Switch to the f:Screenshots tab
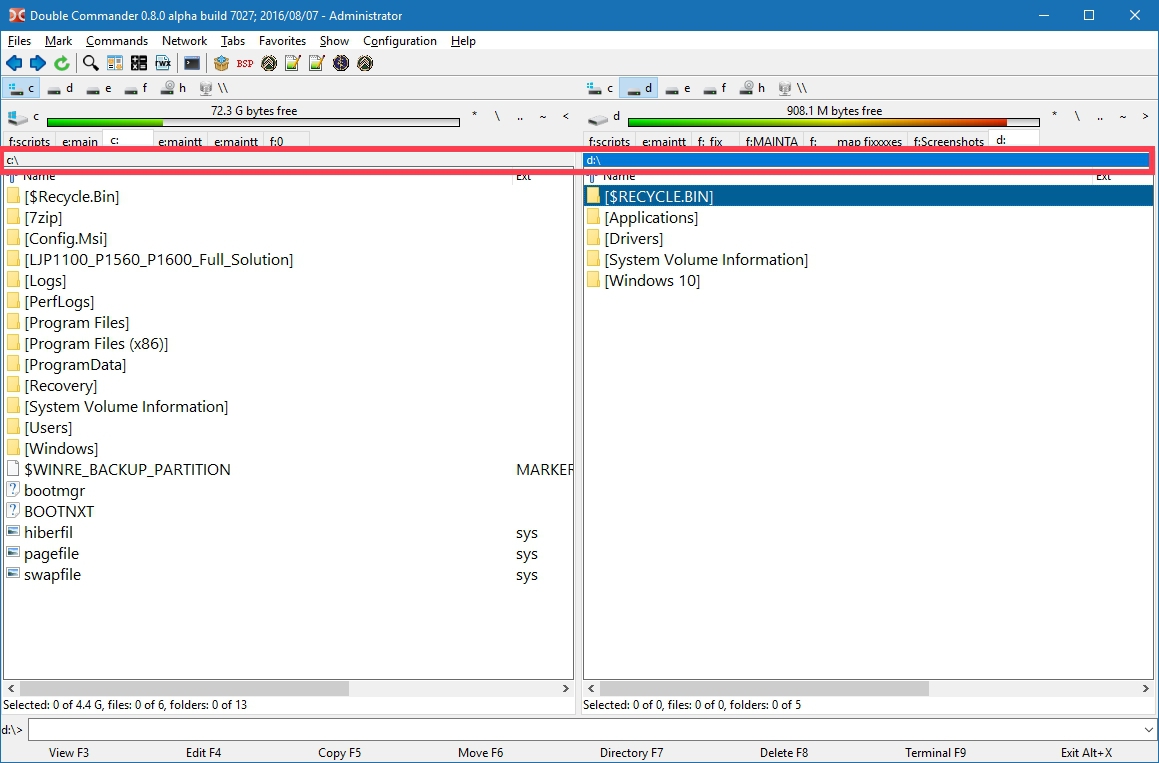 [x=947, y=142]
